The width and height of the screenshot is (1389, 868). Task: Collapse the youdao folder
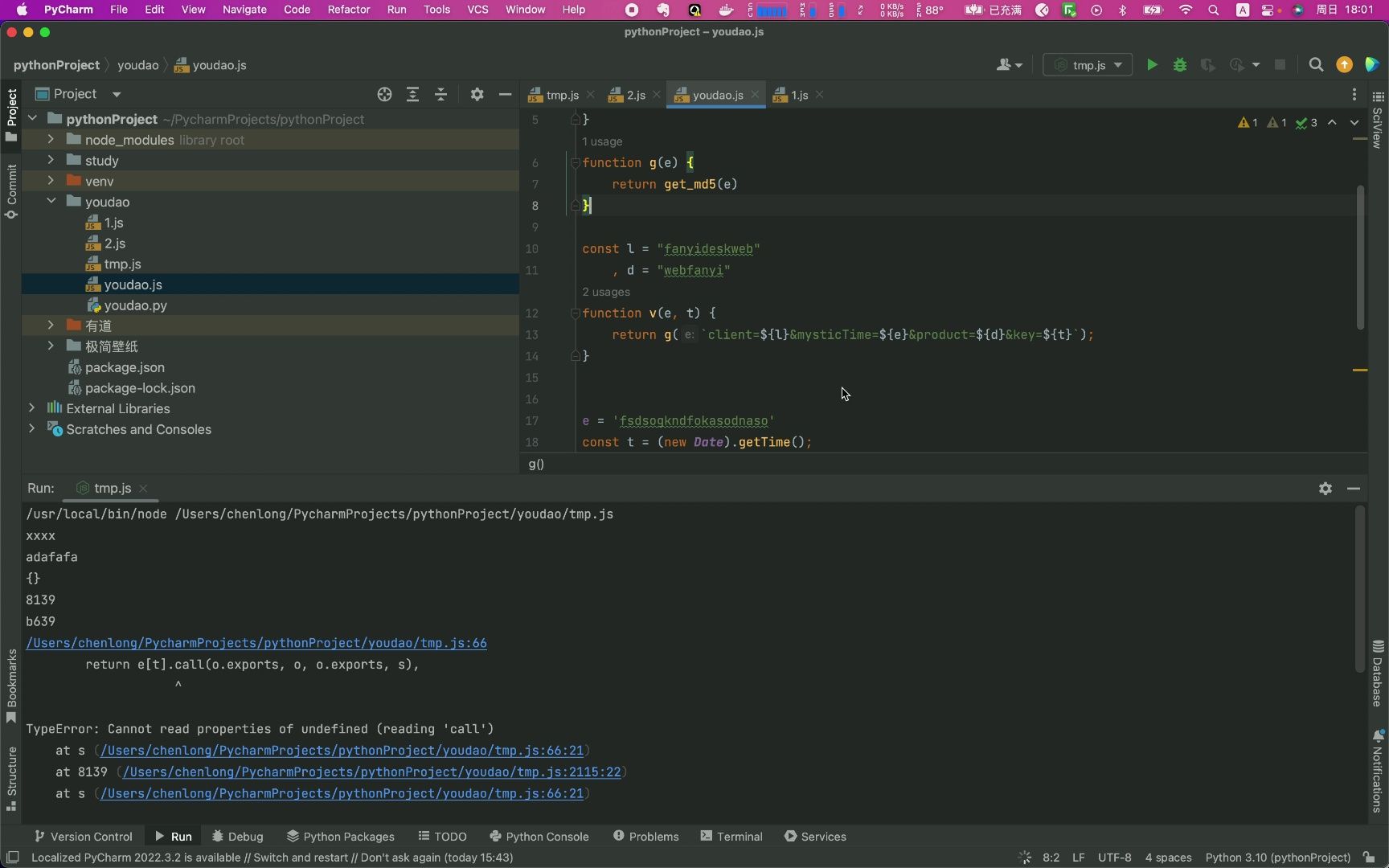click(51, 201)
